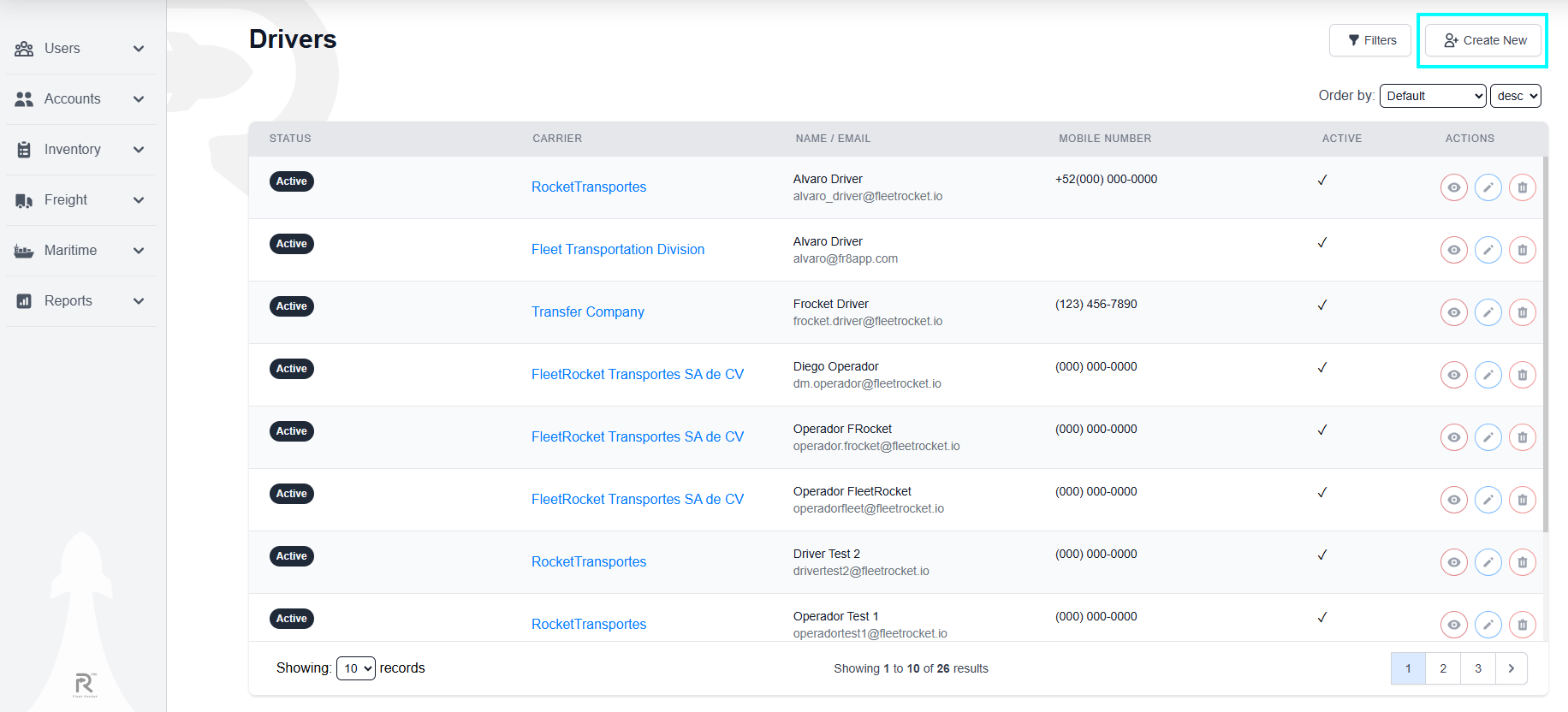The width and height of the screenshot is (1568, 712).
Task: Open the Users sidebar menu
Action: (82, 49)
